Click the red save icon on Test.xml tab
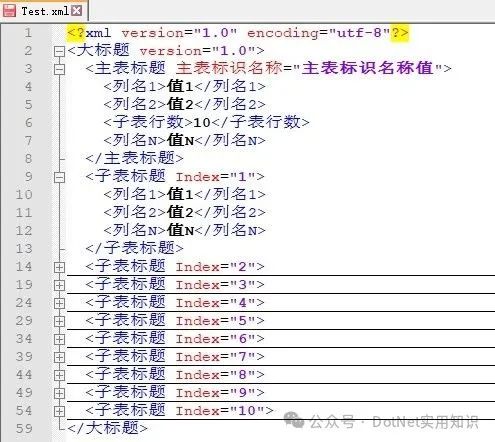This screenshot has height=442, width=495. point(9,10)
